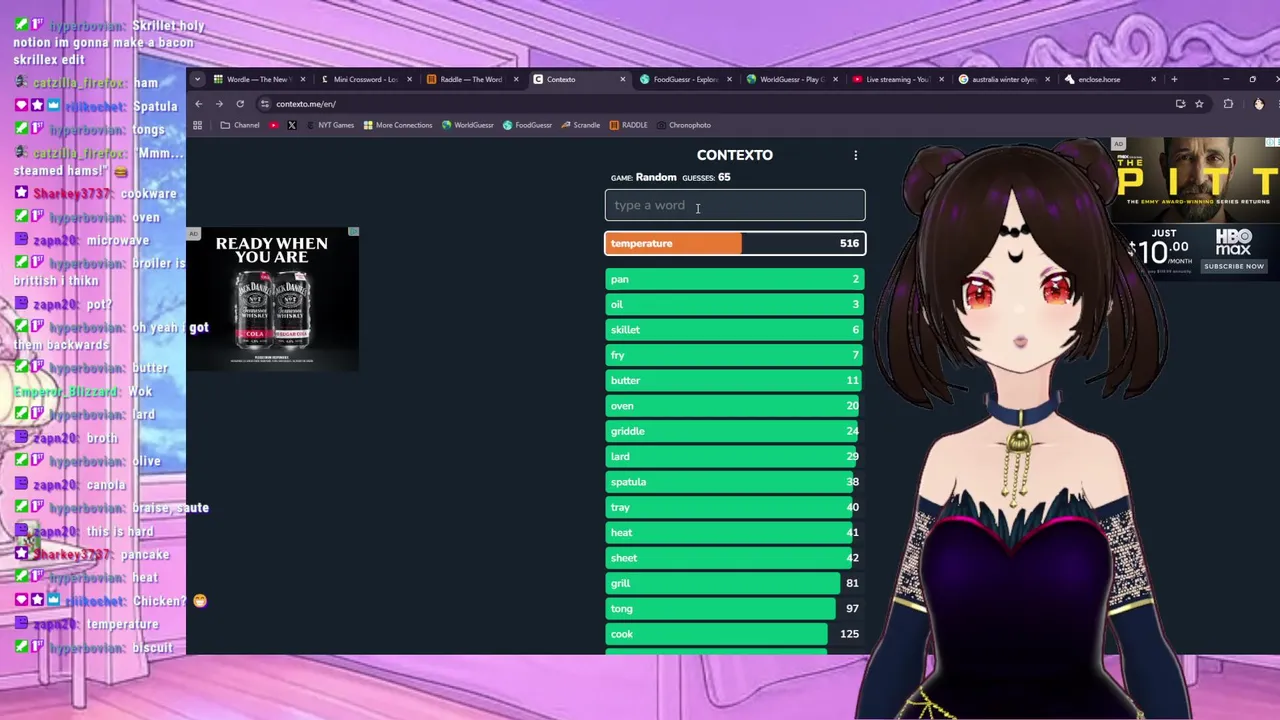Select the 'oil' guess row
The height and width of the screenshot is (720, 1280).
[x=735, y=304]
